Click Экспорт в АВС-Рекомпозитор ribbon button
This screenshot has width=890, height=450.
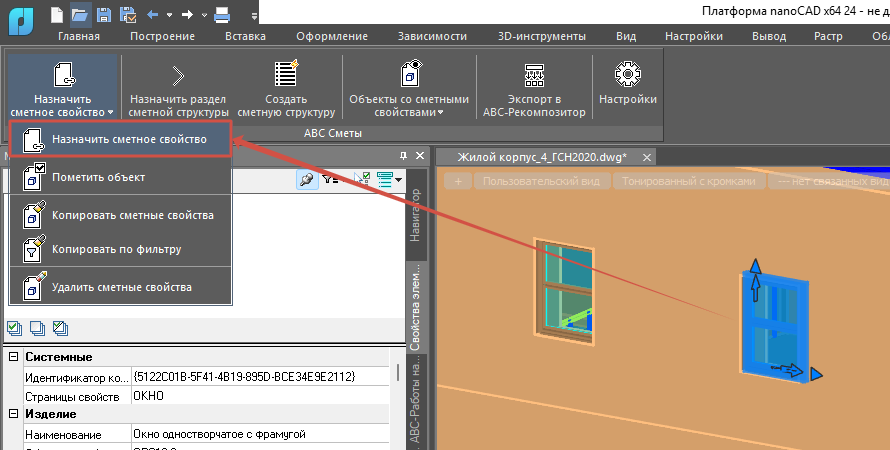coord(534,88)
